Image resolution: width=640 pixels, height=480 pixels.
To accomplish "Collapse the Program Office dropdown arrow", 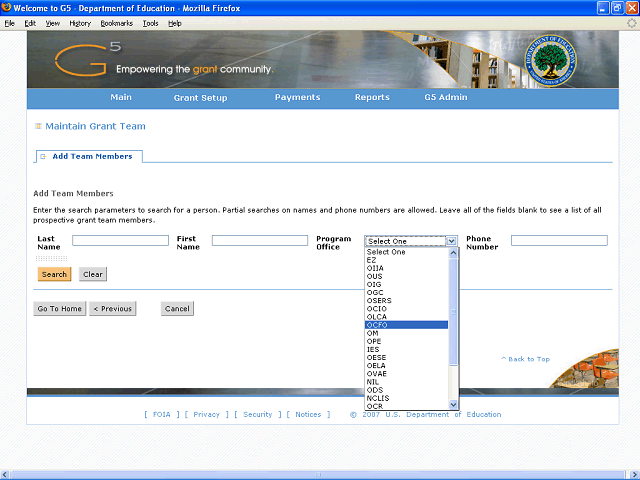I will point(451,241).
